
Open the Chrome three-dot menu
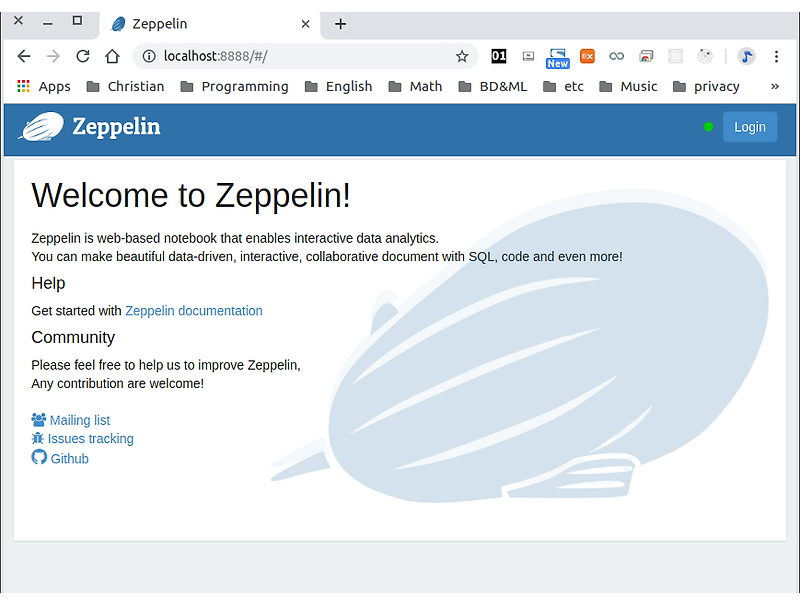[x=777, y=57]
